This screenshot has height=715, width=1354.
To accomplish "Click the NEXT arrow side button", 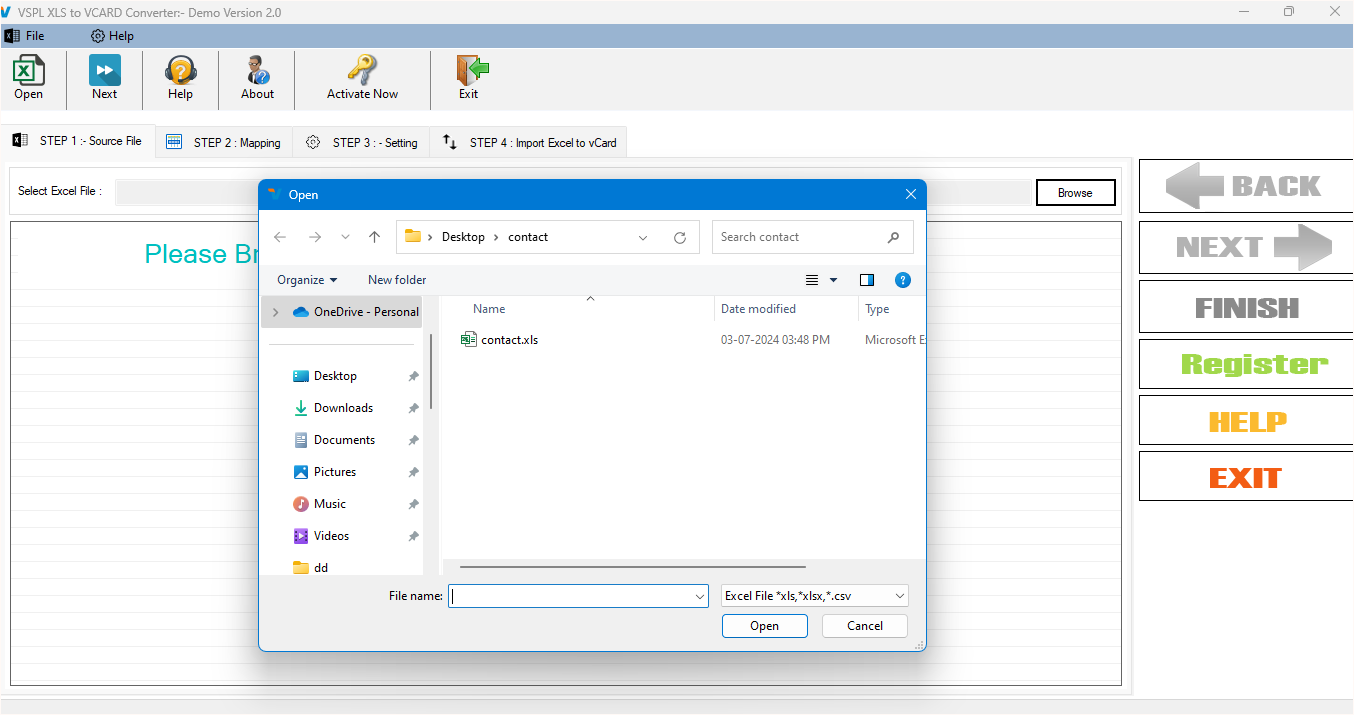I will click(x=1245, y=247).
